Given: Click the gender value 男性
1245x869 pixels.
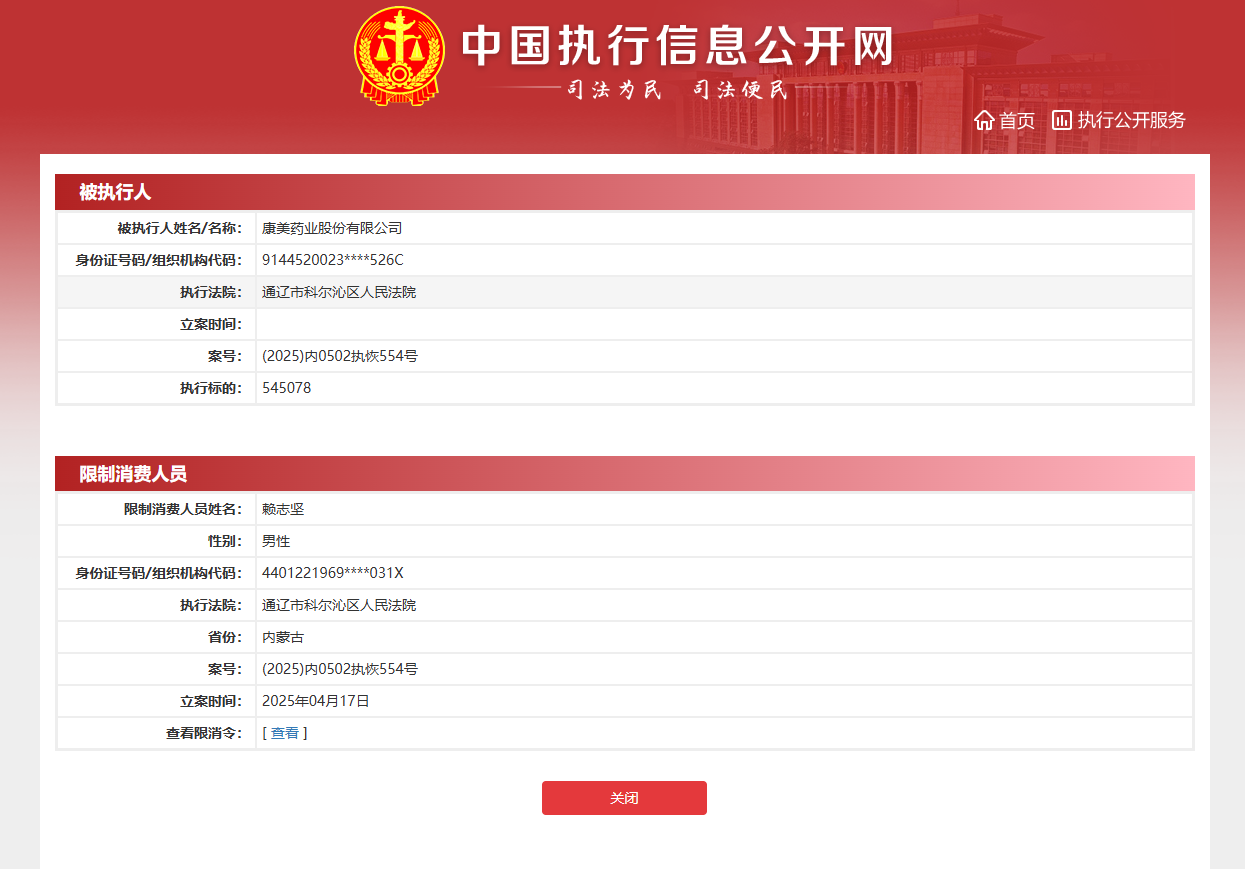Looking at the screenshot, I should pyautogui.click(x=276, y=541).
